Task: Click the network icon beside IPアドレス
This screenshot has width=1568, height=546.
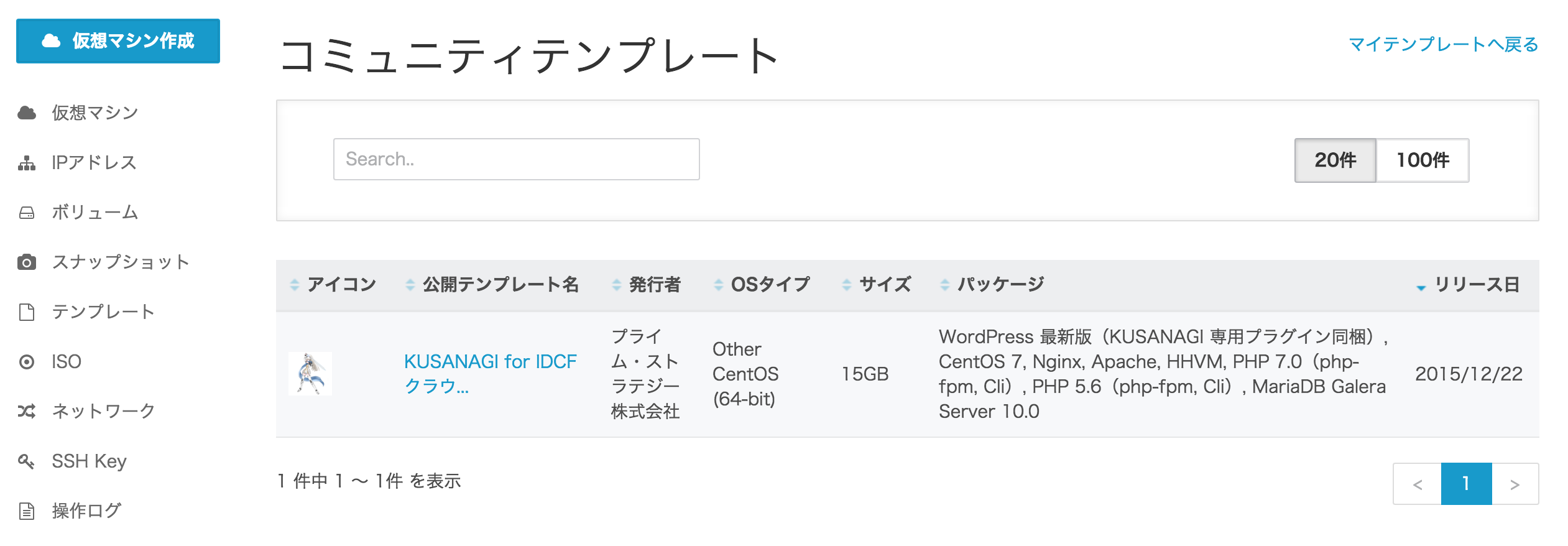Action: pos(27,163)
